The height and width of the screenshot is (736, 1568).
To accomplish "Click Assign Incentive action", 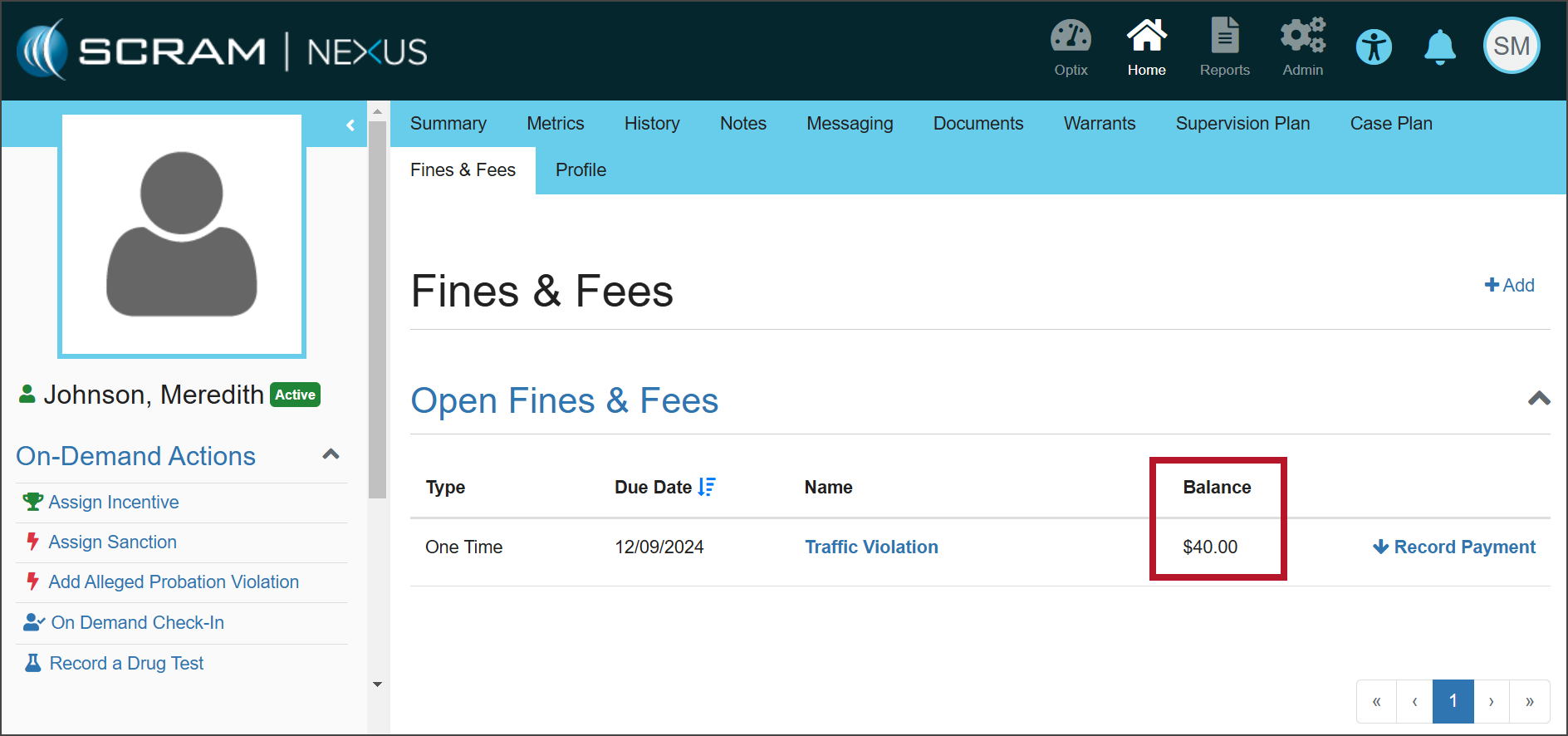I will pyautogui.click(x=114, y=503).
